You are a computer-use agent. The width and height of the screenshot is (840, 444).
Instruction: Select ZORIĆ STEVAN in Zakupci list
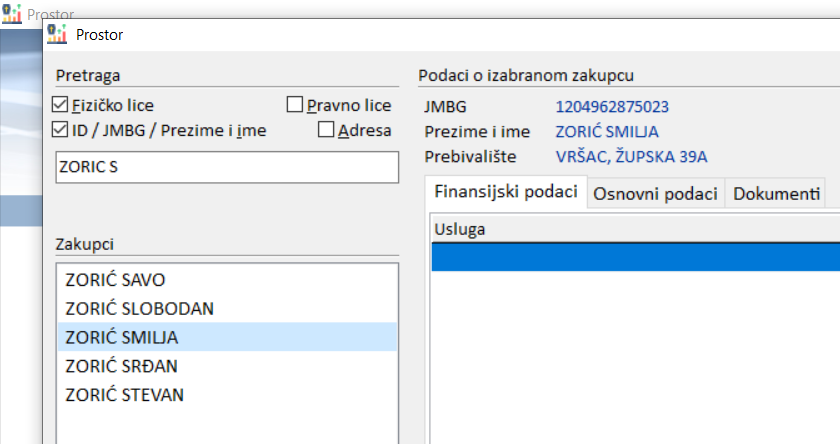pyautogui.click(x=124, y=395)
